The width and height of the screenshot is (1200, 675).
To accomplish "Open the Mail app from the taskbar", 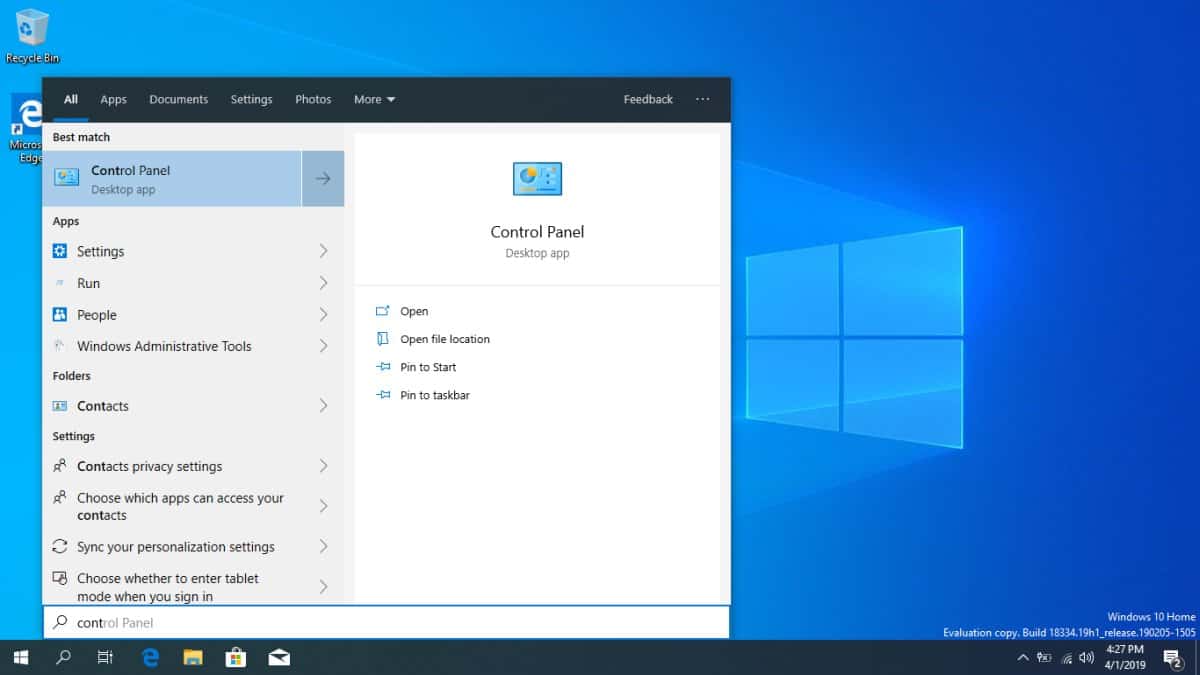I will (x=279, y=657).
